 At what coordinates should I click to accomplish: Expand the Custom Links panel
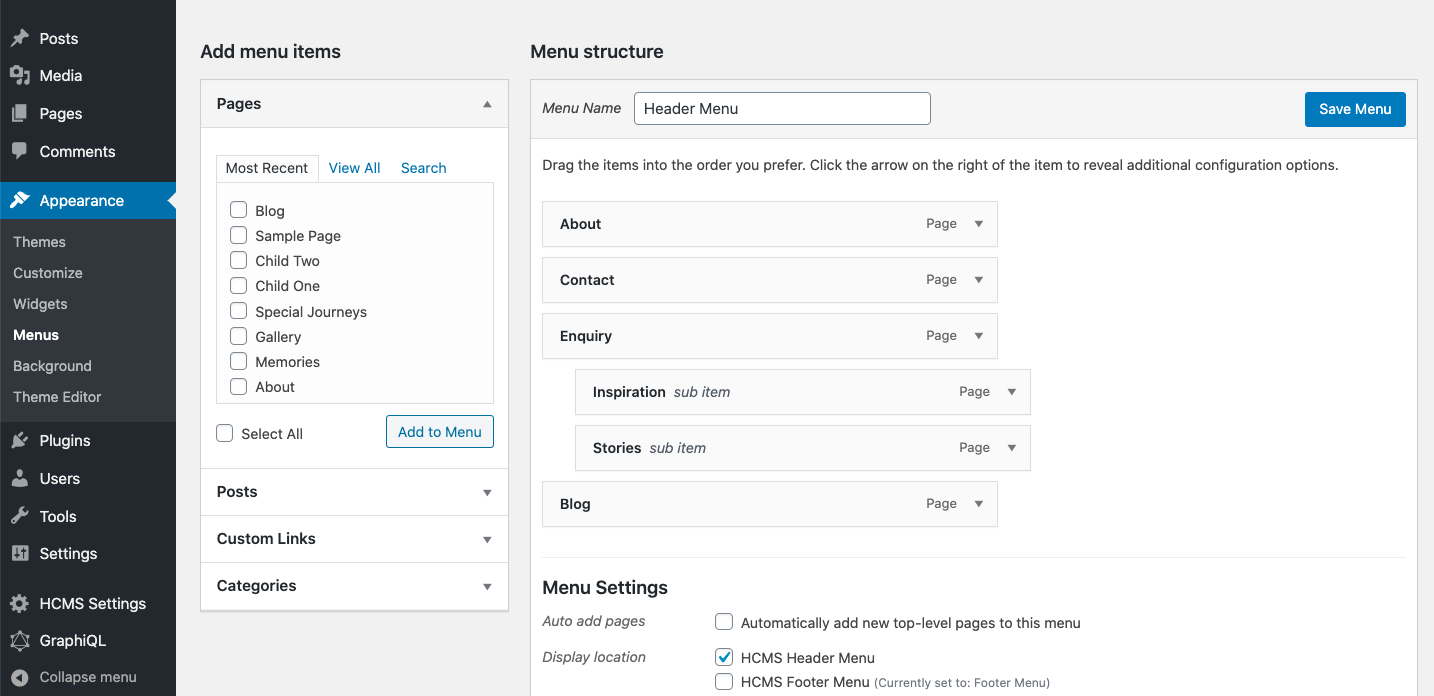click(x=355, y=539)
